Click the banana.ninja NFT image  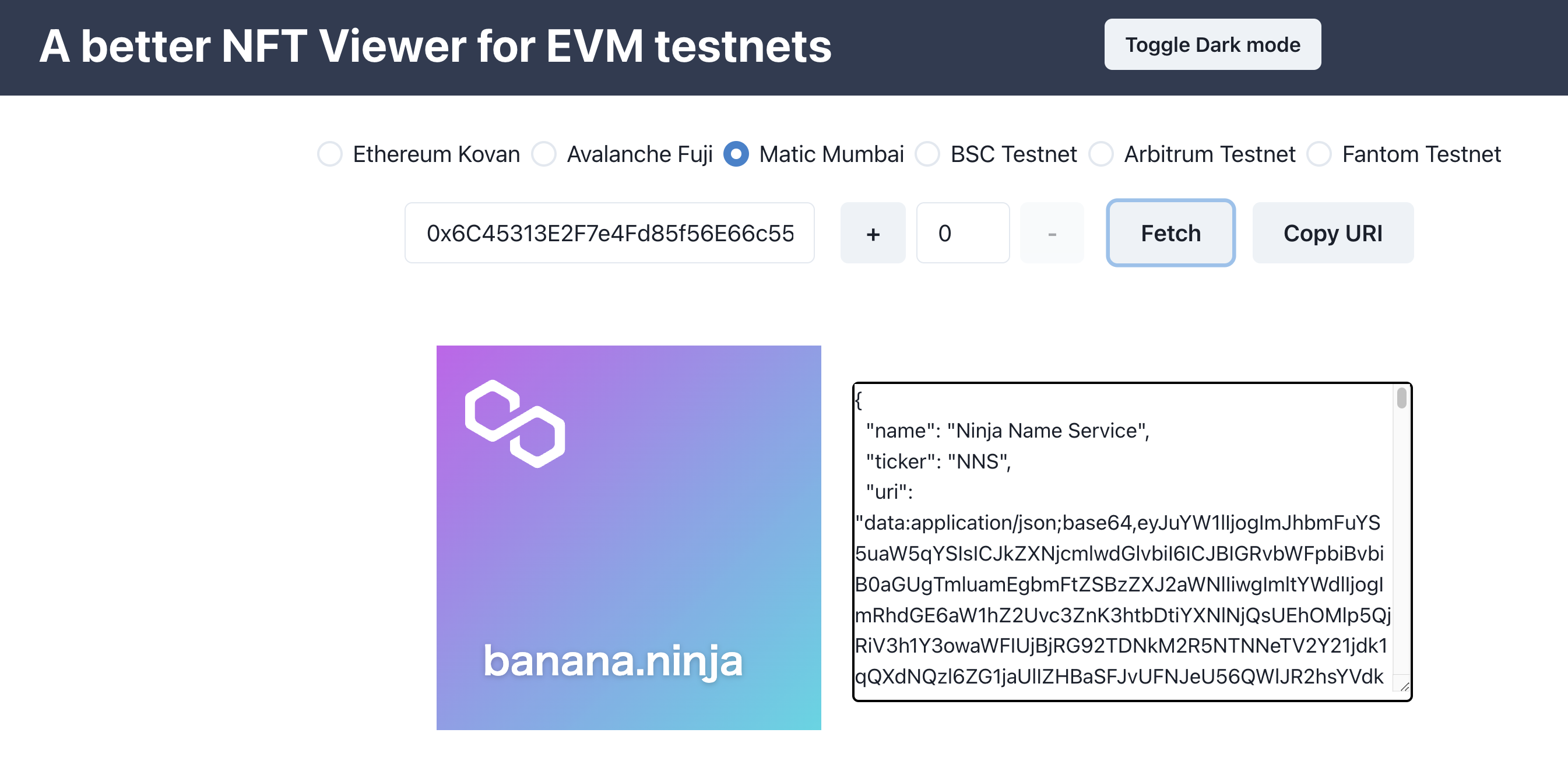629,538
